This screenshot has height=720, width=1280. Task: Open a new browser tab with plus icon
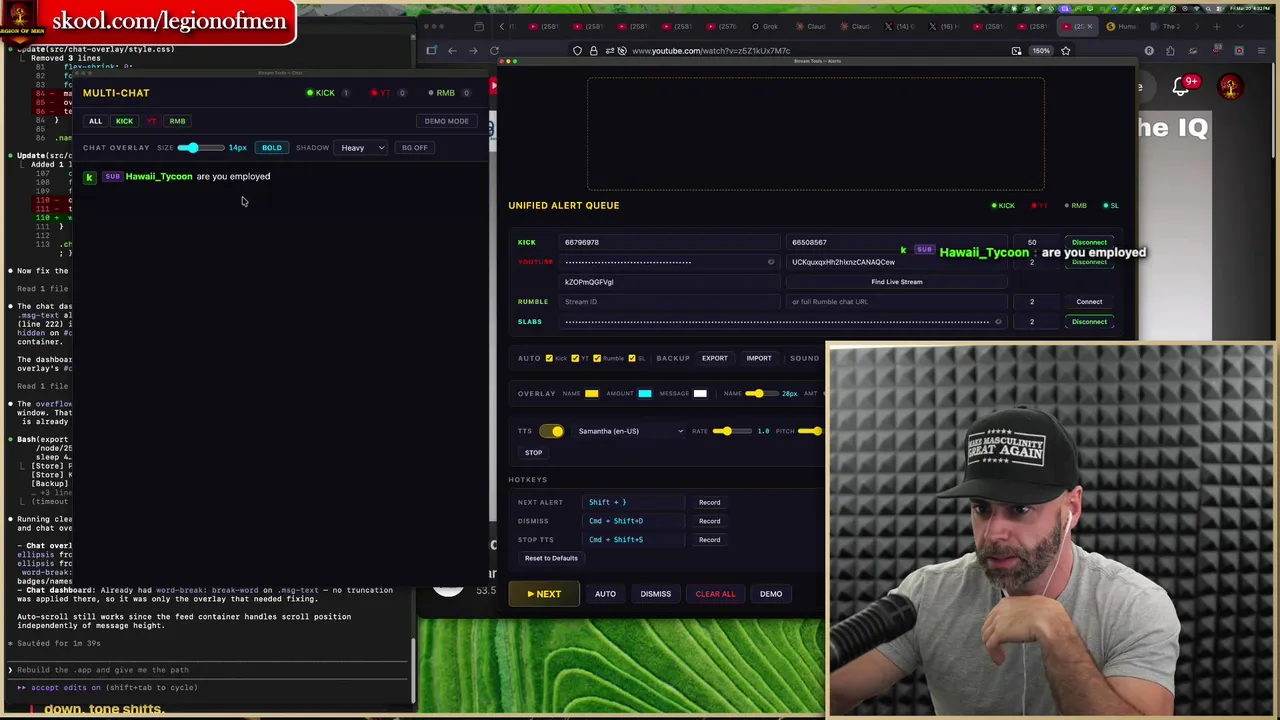coord(1217,27)
